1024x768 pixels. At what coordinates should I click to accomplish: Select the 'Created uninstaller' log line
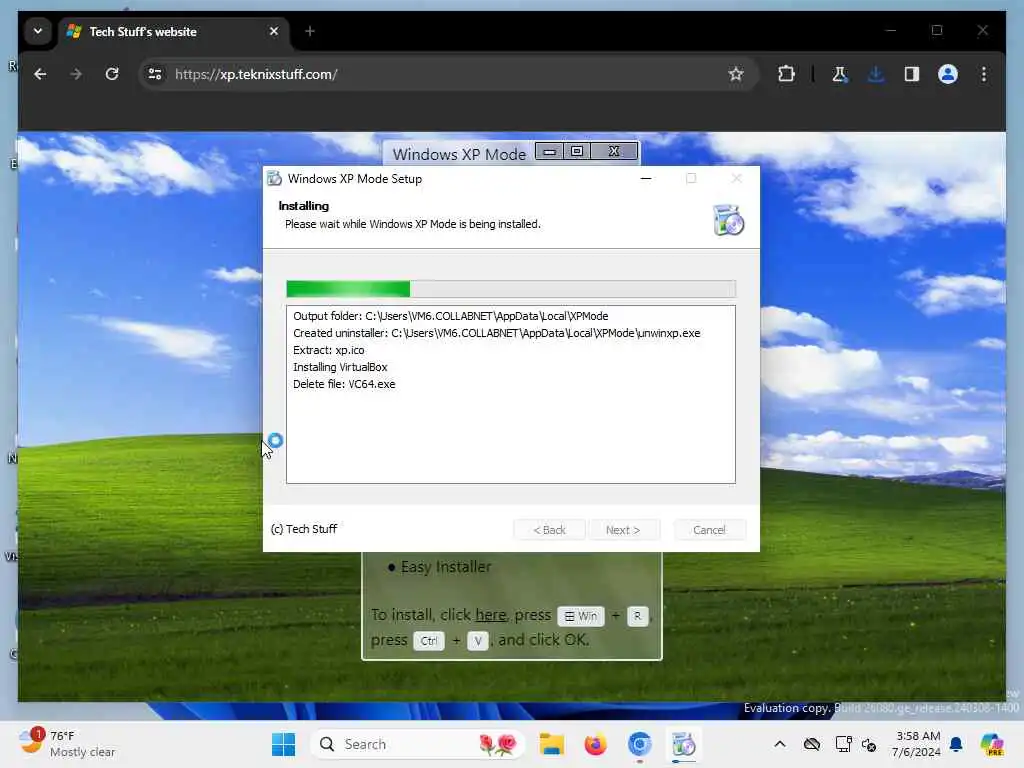pyautogui.click(x=496, y=333)
